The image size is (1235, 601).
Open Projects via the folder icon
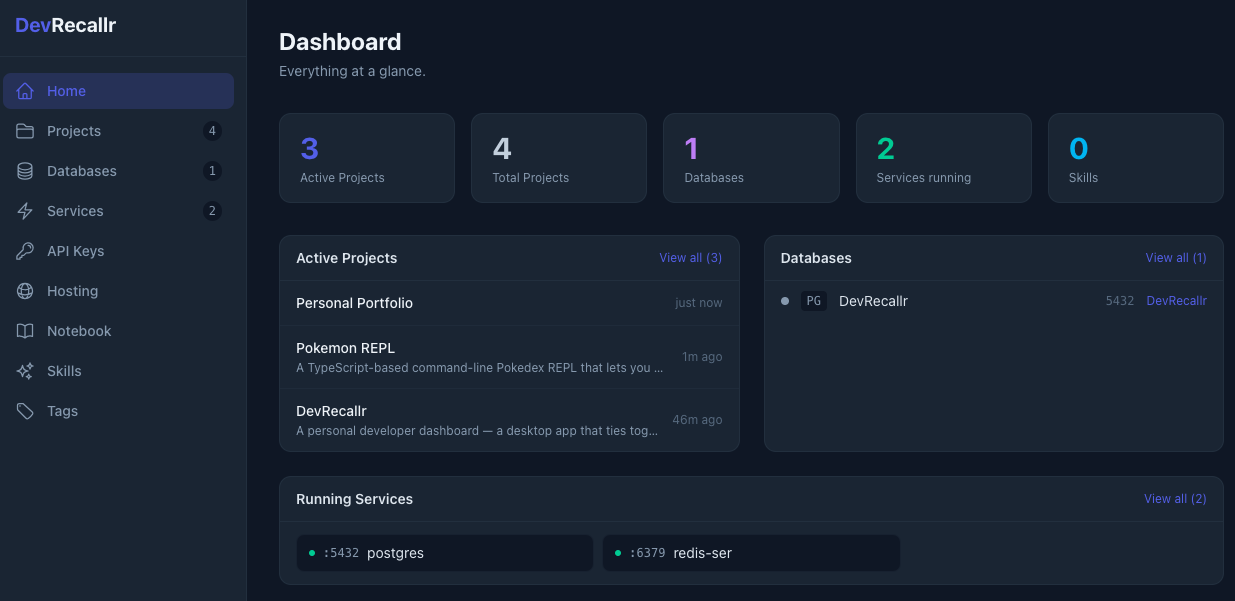(23, 131)
